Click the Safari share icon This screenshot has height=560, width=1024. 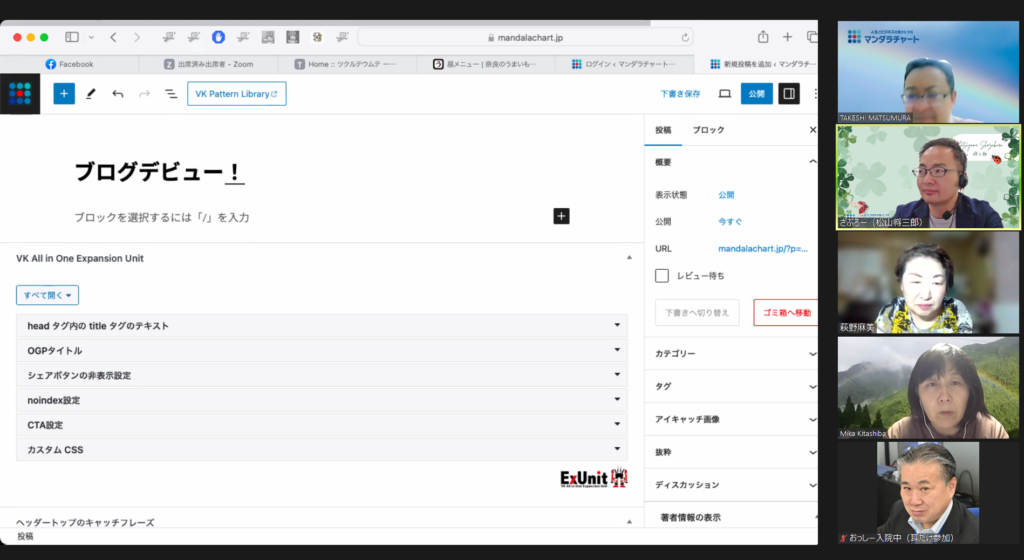[763, 37]
